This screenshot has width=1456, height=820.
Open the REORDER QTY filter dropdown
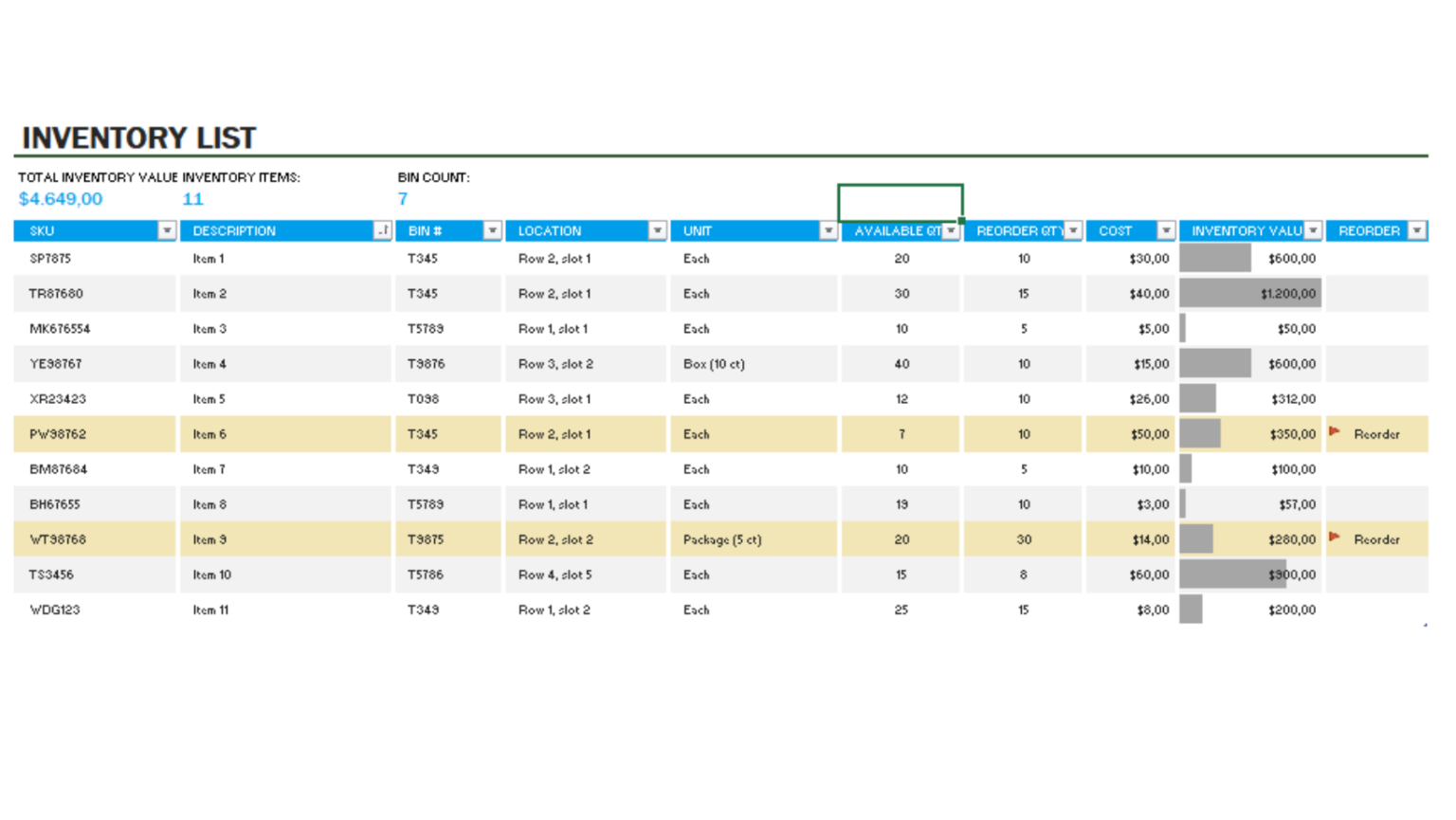[x=1074, y=230]
